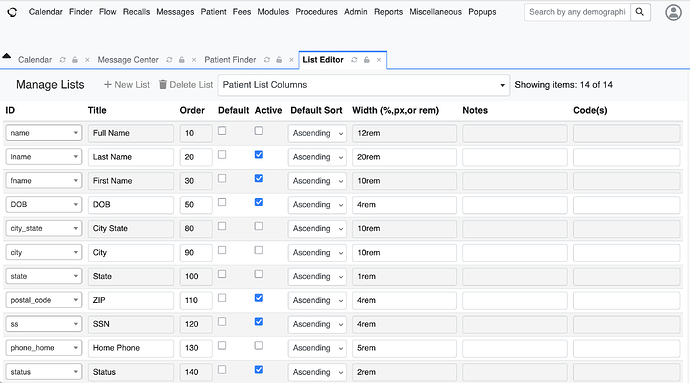Open the Procedures menu
Viewport: 690px width, 383px height.
pyautogui.click(x=316, y=12)
